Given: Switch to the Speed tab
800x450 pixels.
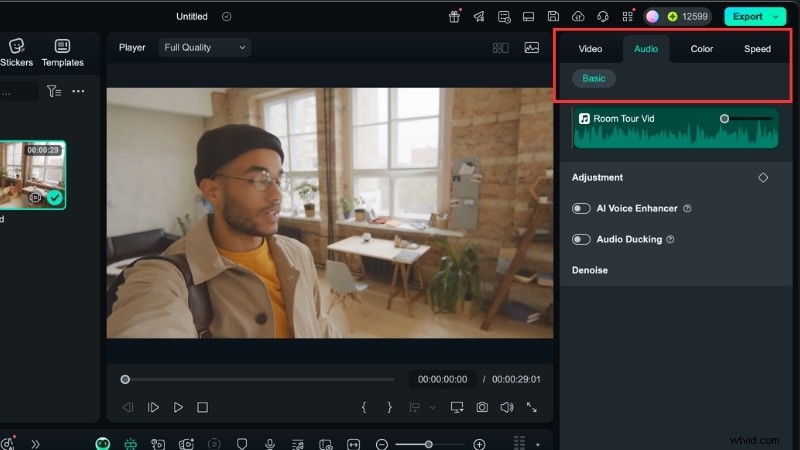Looking at the screenshot, I should [757, 49].
